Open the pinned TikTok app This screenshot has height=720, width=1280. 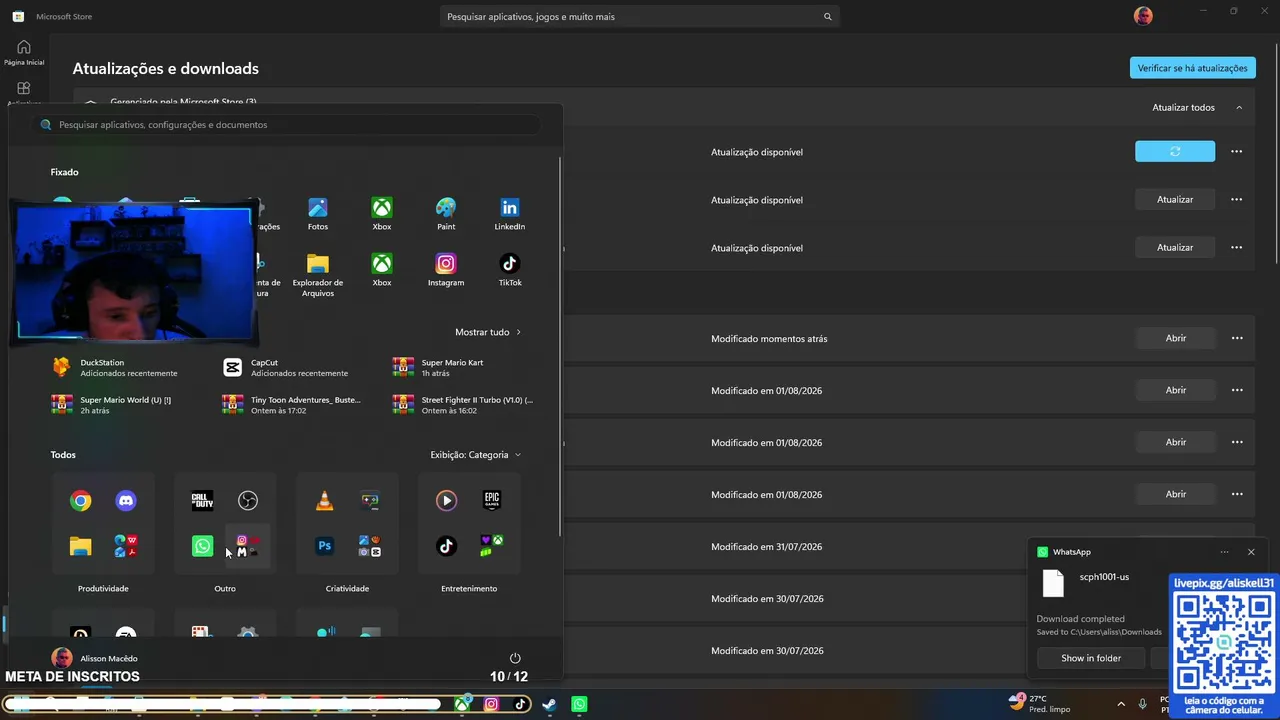click(x=510, y=270)
